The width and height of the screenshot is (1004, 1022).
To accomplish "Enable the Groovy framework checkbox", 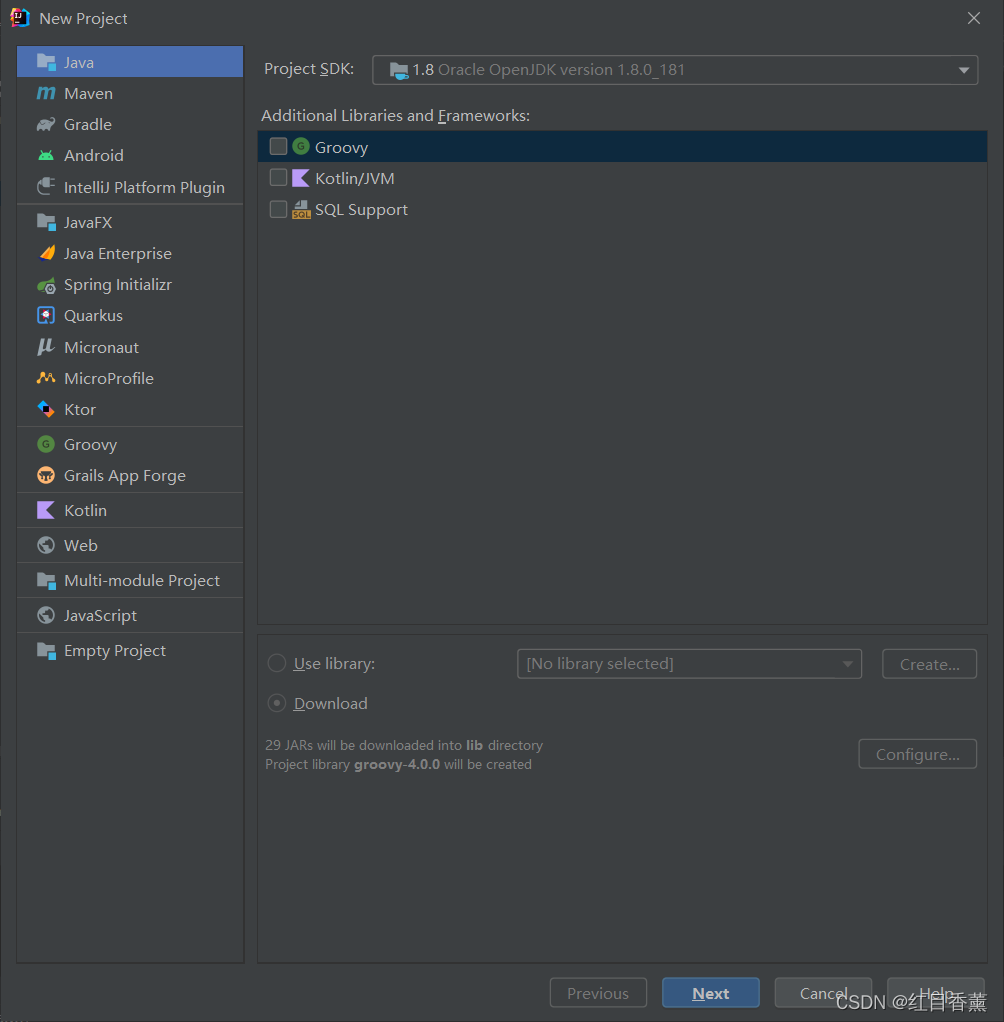I will (278, 147).
